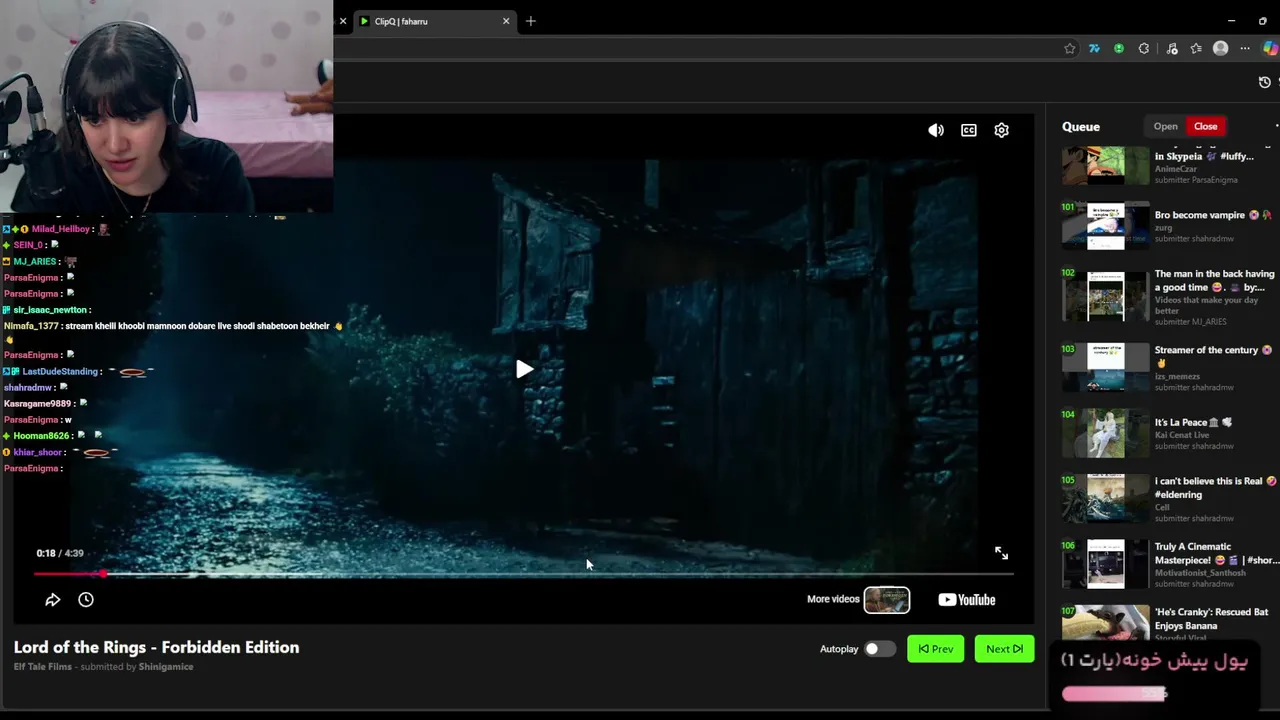This screenshot has height=720, width=1280.
Task: Toggle the Autoplay switch
Action: click(879, 649)
